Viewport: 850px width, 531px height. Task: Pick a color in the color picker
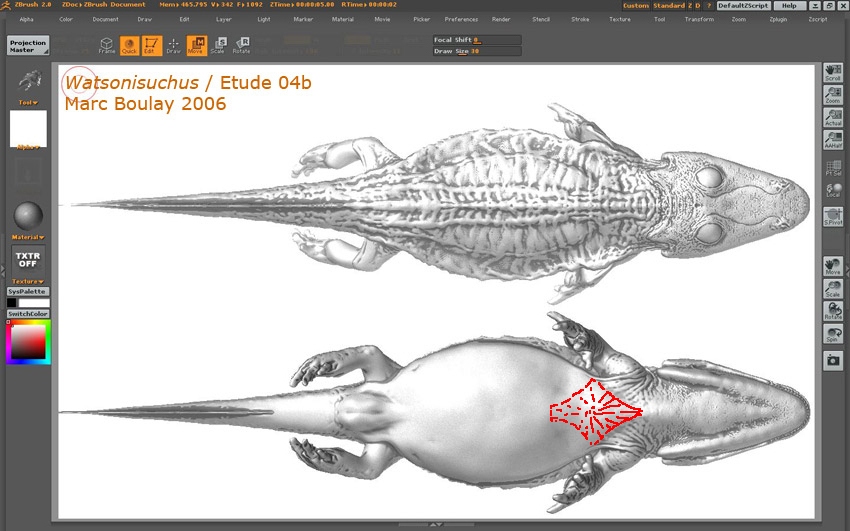point(28,342)
